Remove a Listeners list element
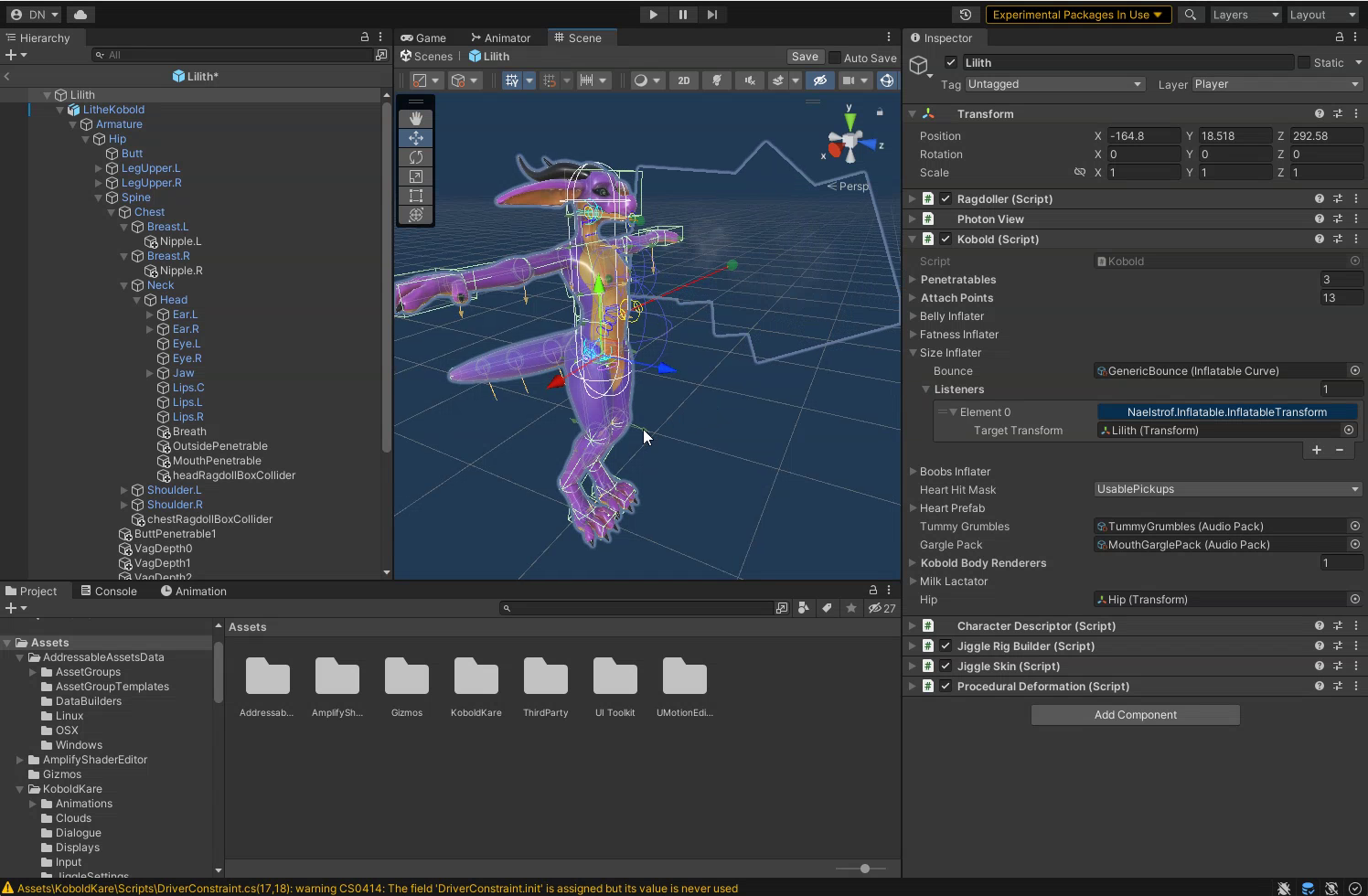 [x=1340, y=450]
